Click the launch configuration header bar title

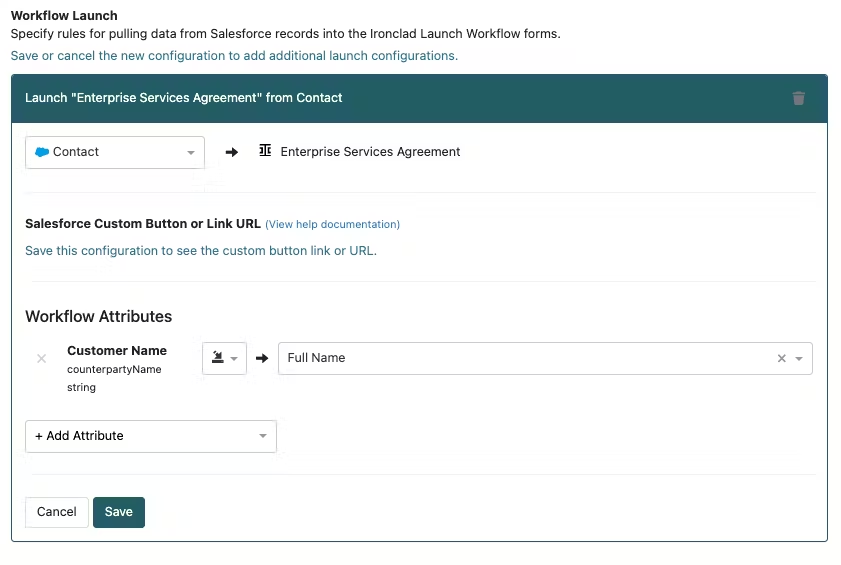183,98
